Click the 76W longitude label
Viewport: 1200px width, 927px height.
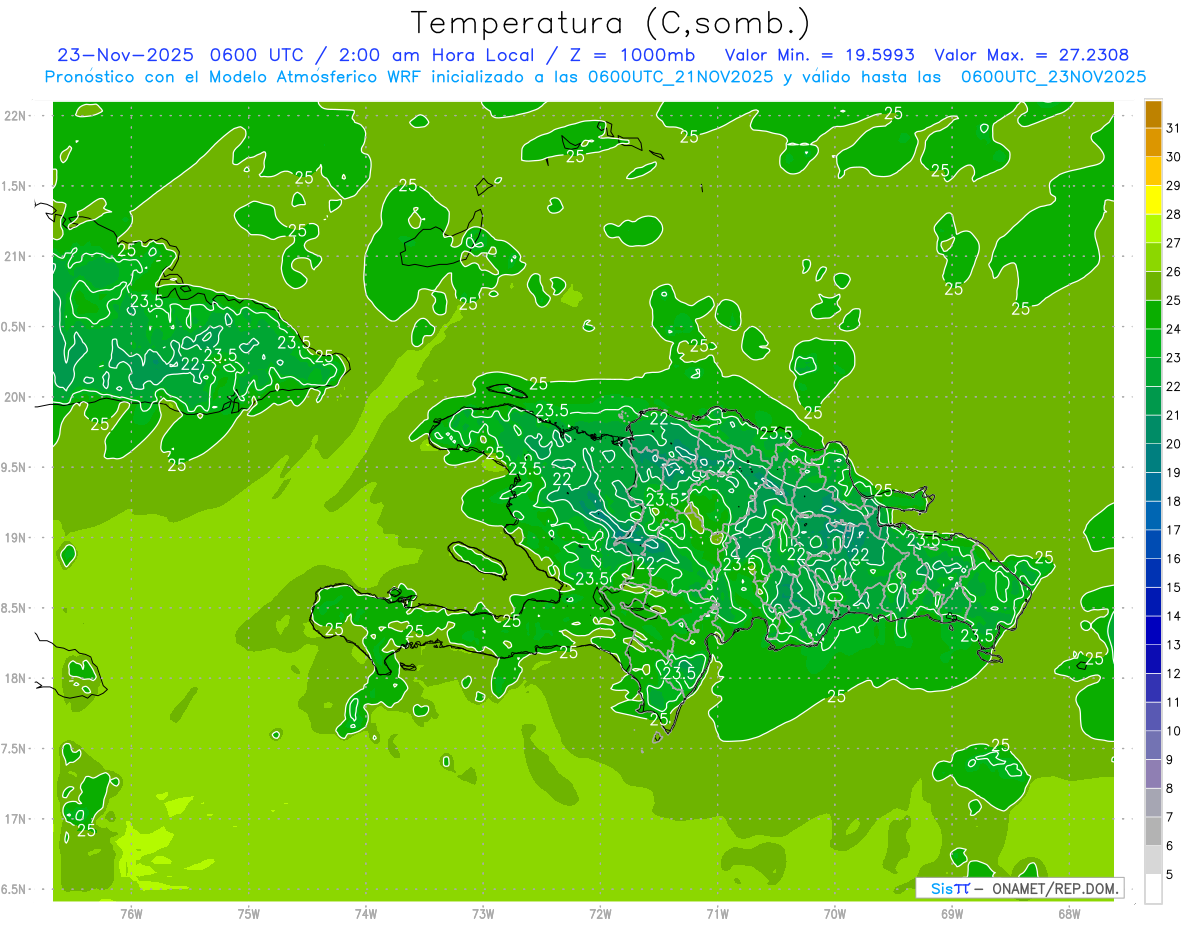click(131, 914)
